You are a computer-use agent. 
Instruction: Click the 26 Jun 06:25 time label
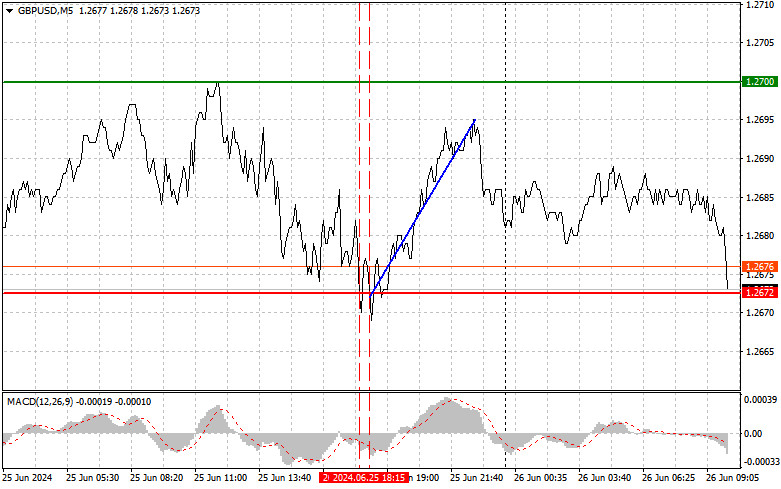point(668,478)
